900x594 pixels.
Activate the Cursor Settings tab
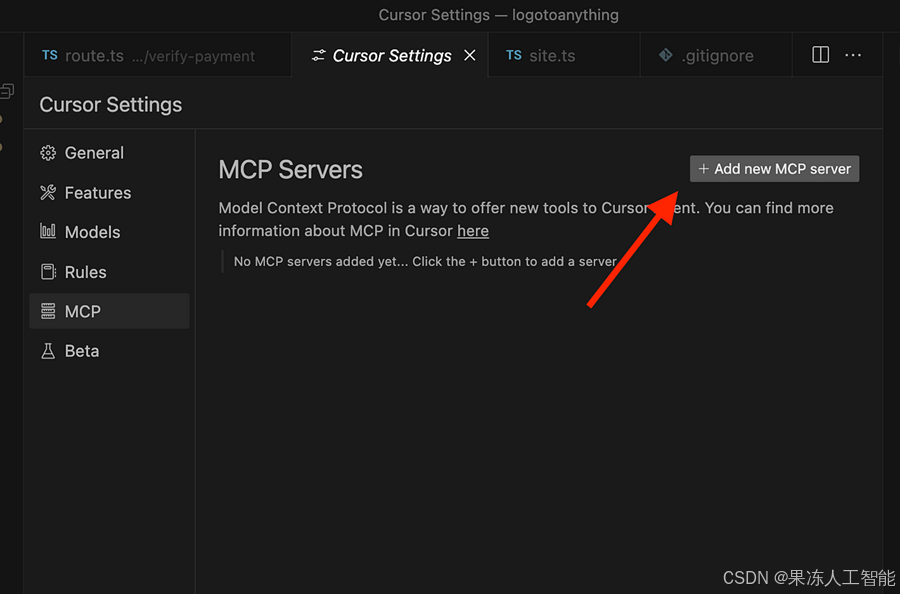click(390, 55)
